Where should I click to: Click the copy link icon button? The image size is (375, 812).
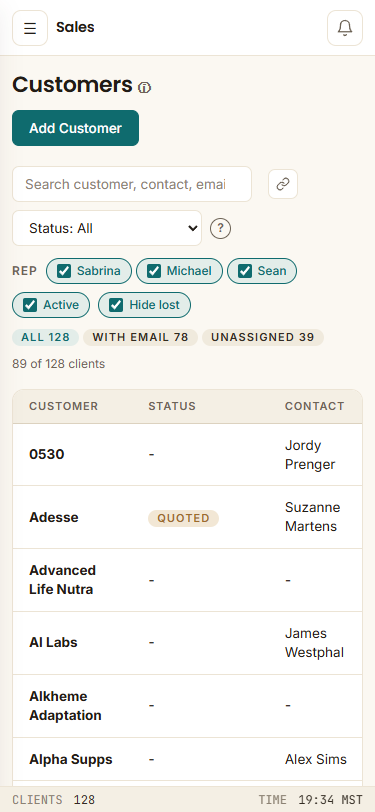pos(283,184)
